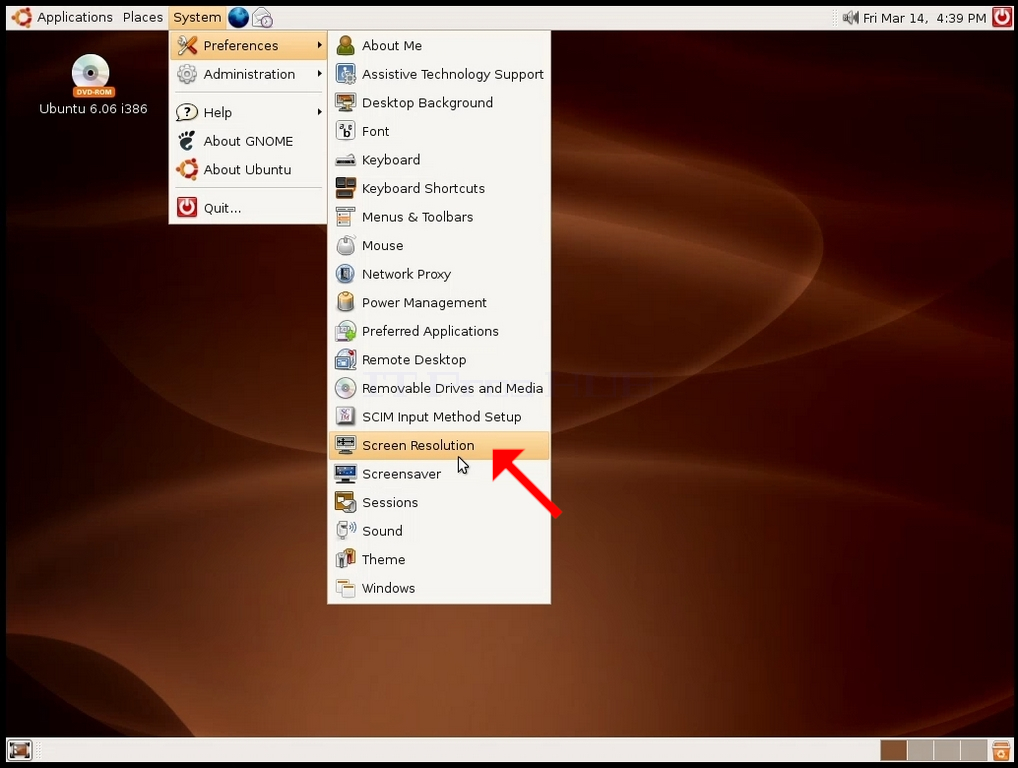The width and height of the screenshot is (1018, 768).
Task: Select Preferences in the System menu
Action: coord(248,45)
